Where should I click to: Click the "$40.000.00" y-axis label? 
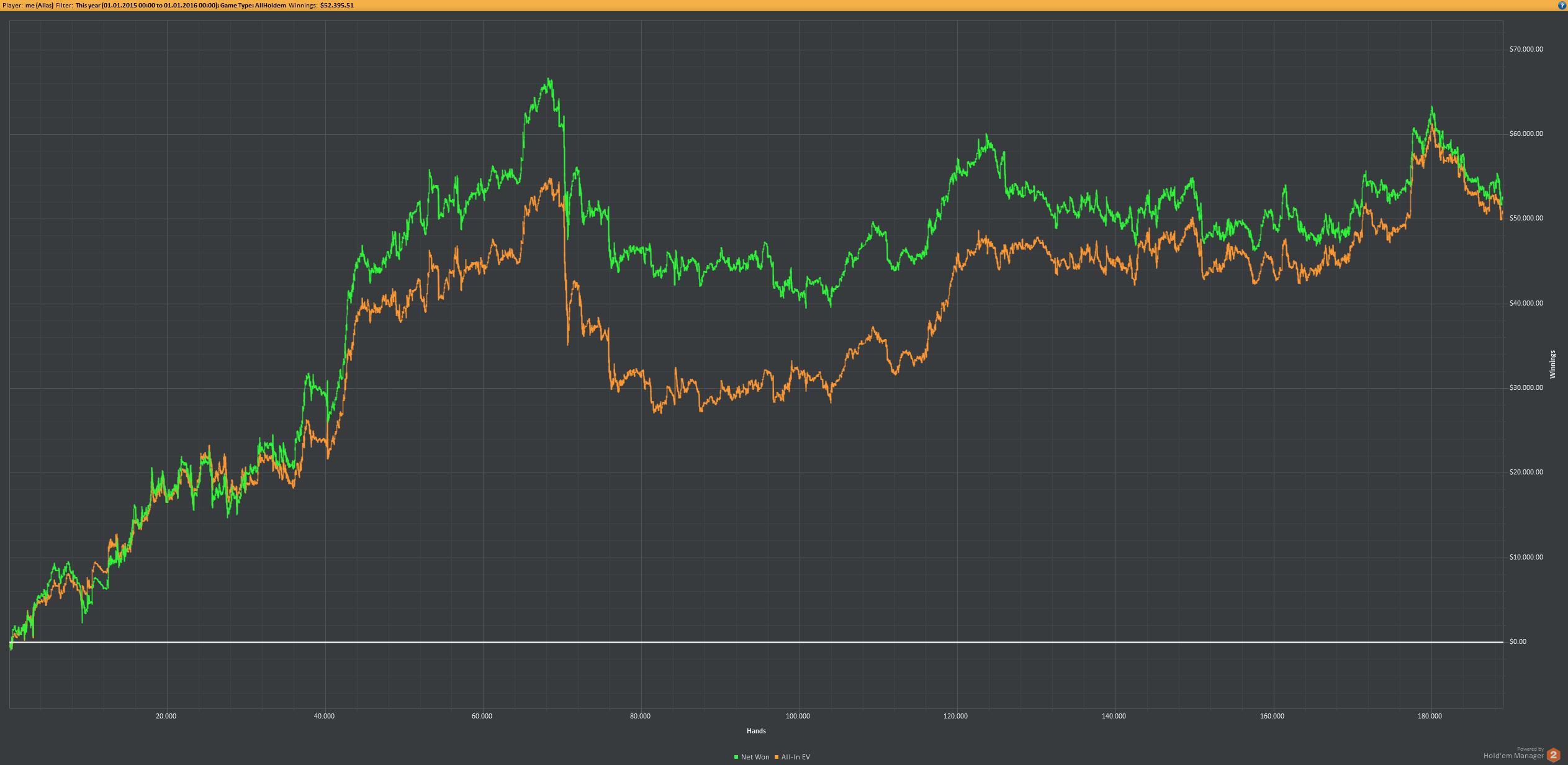1526,303
